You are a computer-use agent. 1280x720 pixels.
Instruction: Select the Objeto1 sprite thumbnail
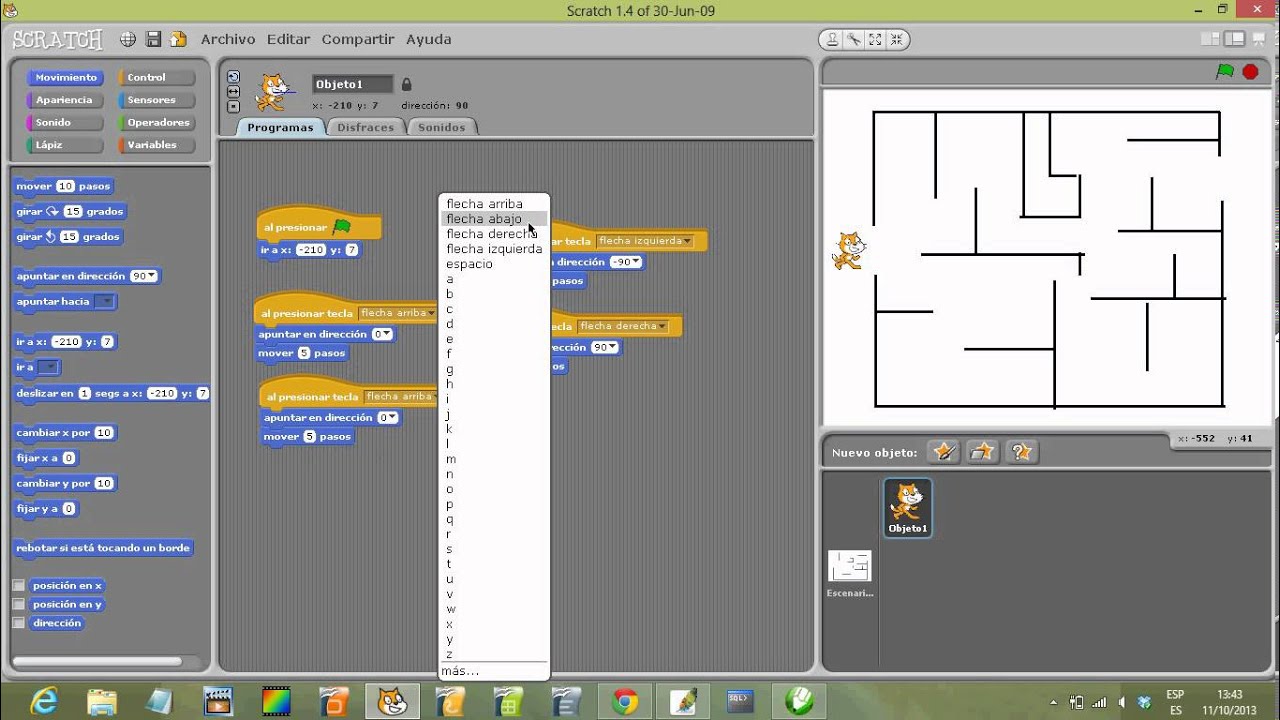coord(908,507)
